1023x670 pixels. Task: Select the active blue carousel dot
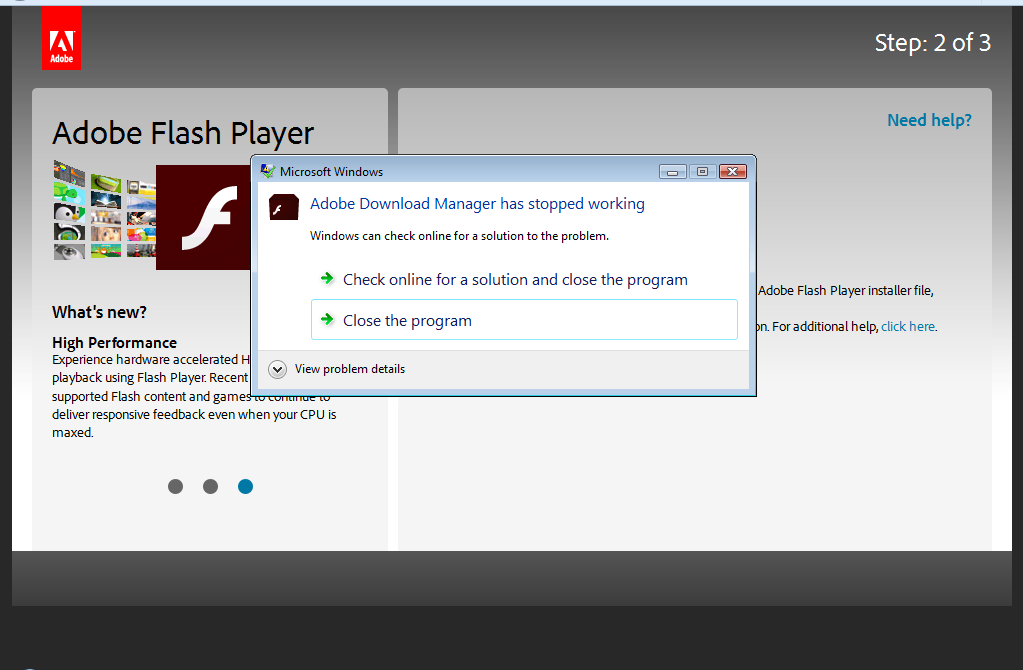[x=245, y=487]
